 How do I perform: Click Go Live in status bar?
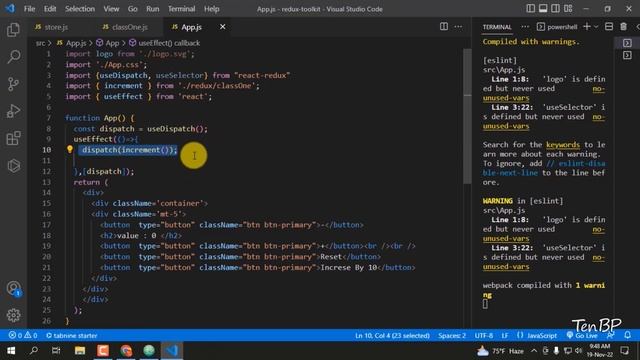coord(582,336)
